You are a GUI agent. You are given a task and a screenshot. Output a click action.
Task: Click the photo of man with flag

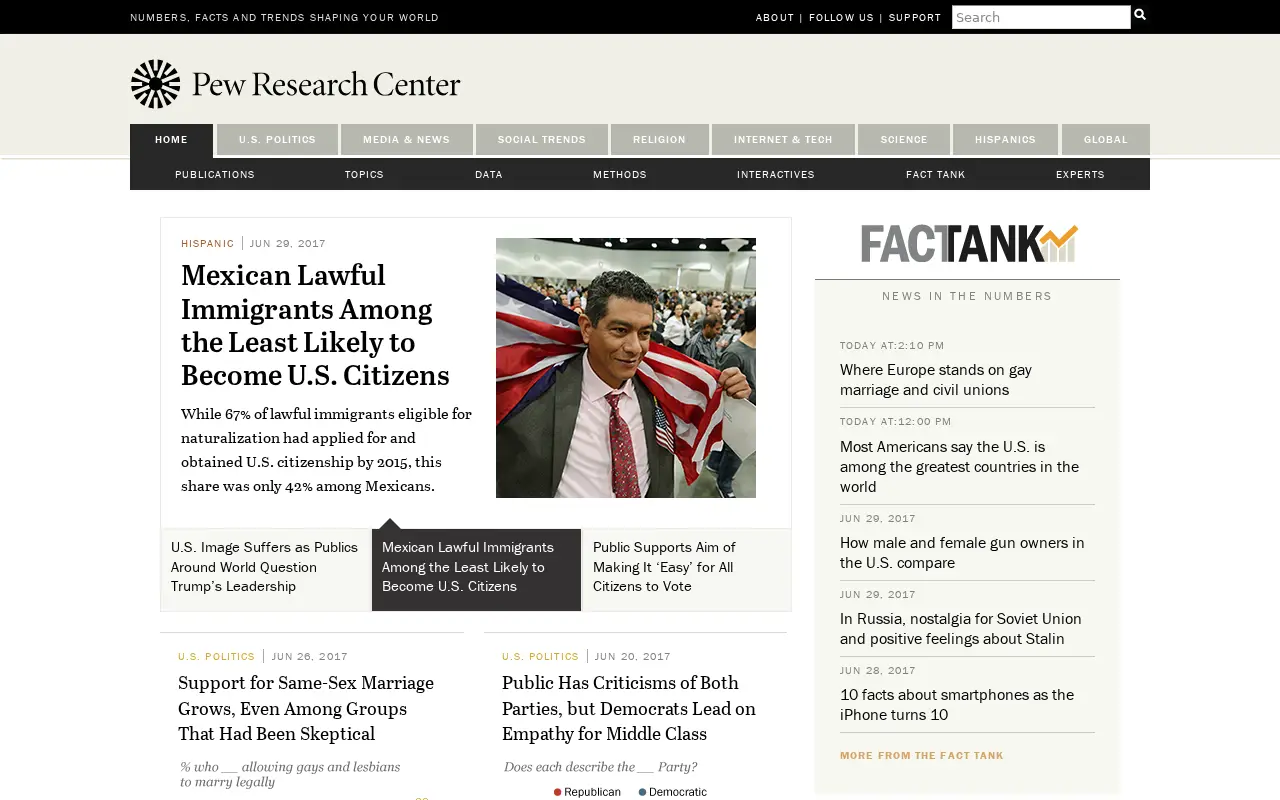point(626,368)
